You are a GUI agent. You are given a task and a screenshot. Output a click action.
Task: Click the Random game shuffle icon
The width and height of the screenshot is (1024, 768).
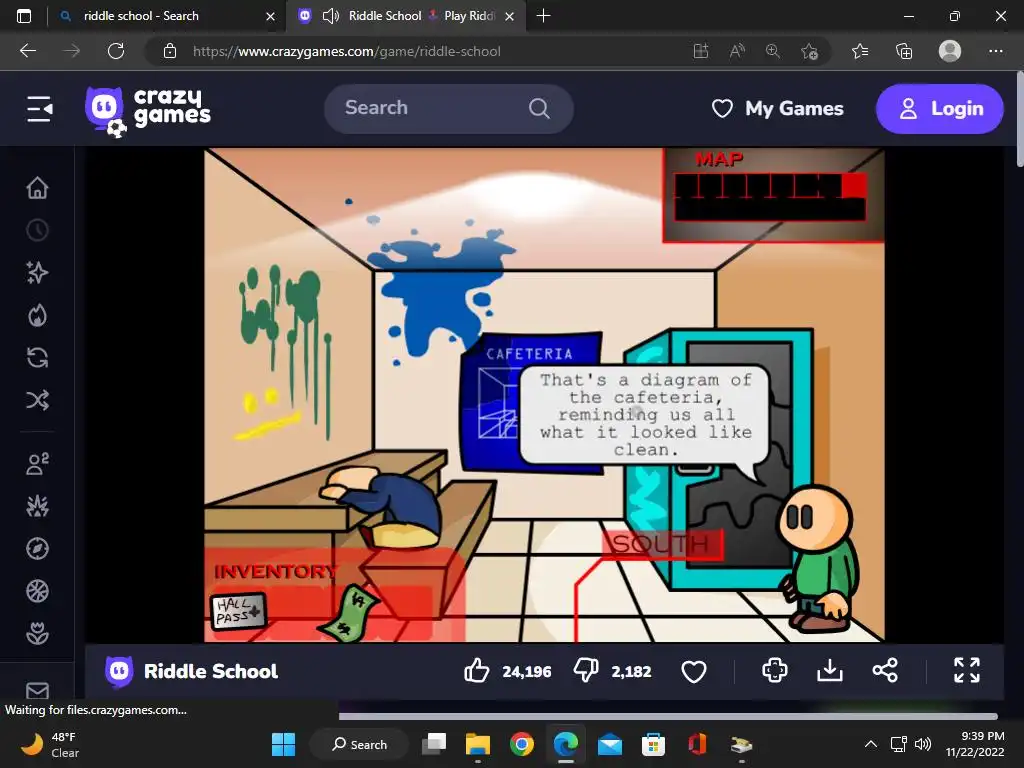coord(37,400)
